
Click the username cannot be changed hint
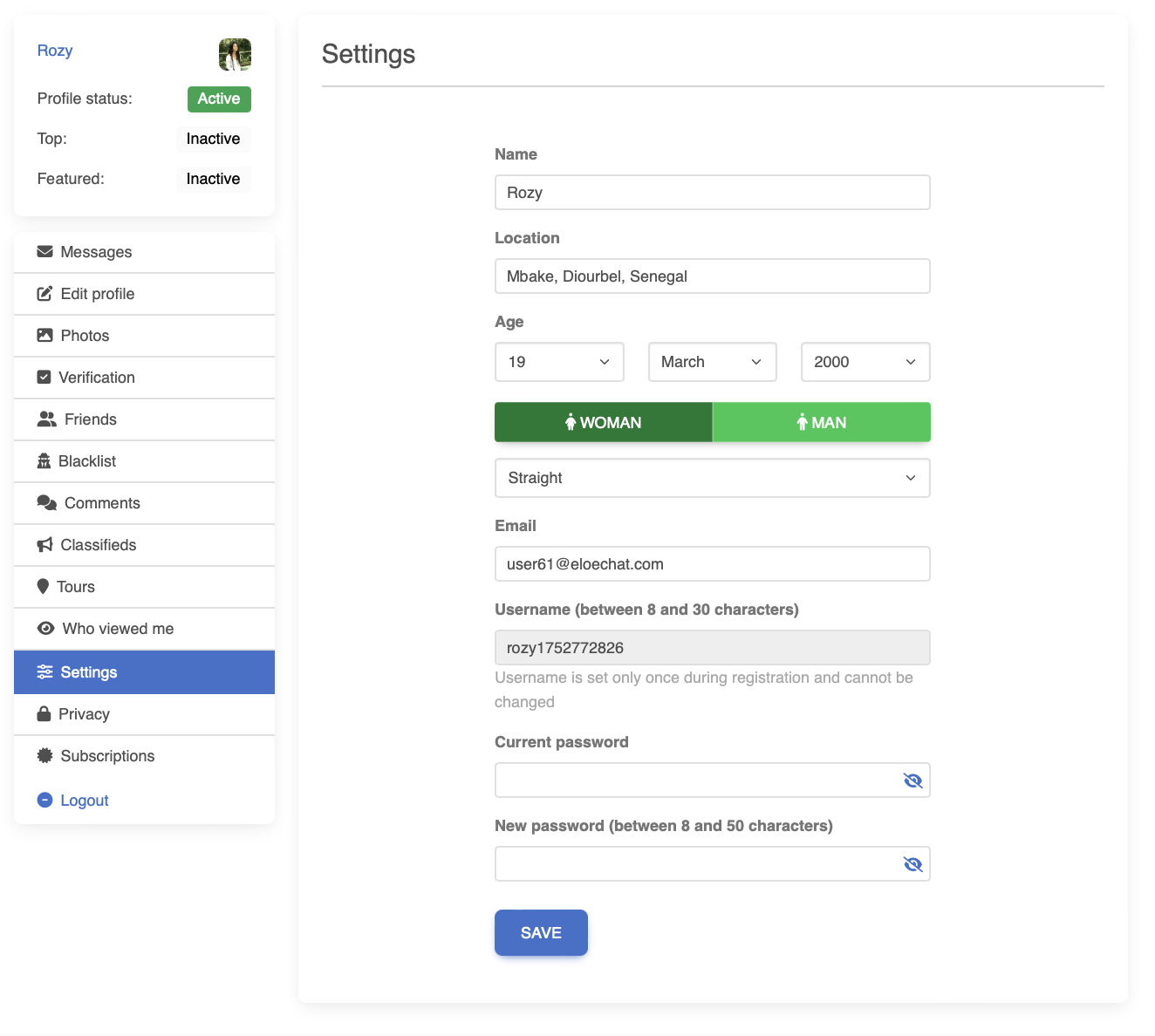point(704,690)
